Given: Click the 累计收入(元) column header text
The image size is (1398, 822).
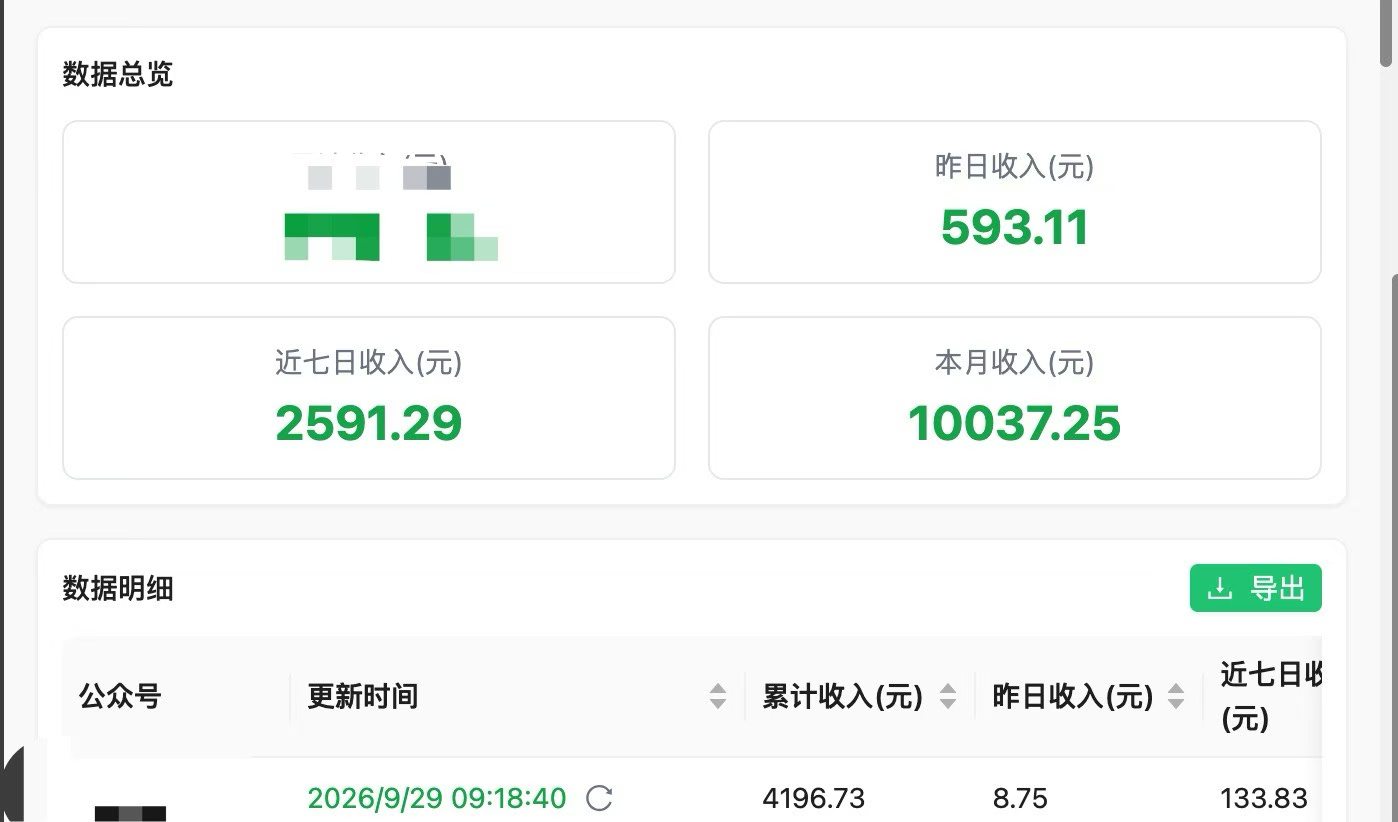Looking at the screenshot, I should (x=842, y=696).
